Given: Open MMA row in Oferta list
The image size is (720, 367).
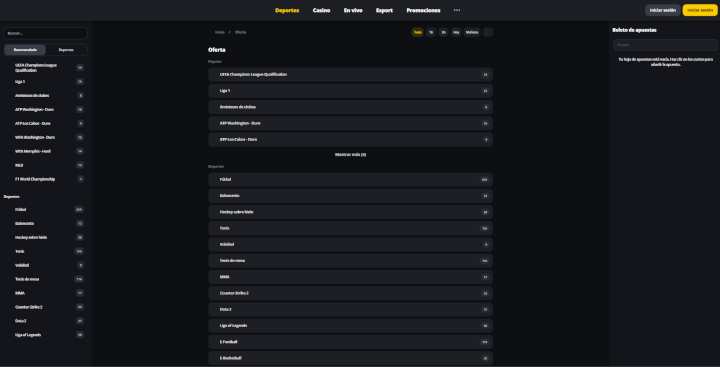Looking at the screenshot, I should click(350, 277).
